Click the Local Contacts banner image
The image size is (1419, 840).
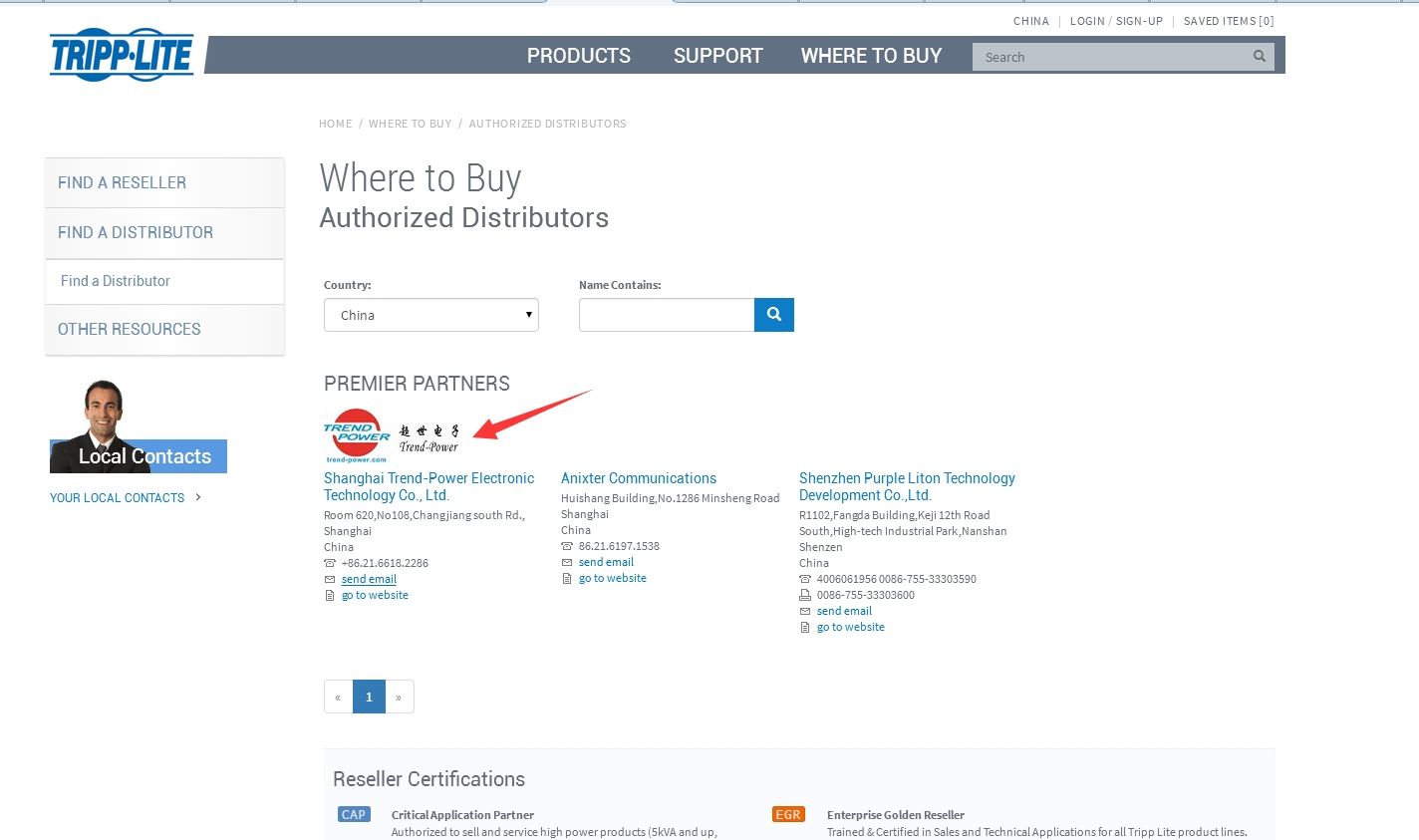point(139,426)
